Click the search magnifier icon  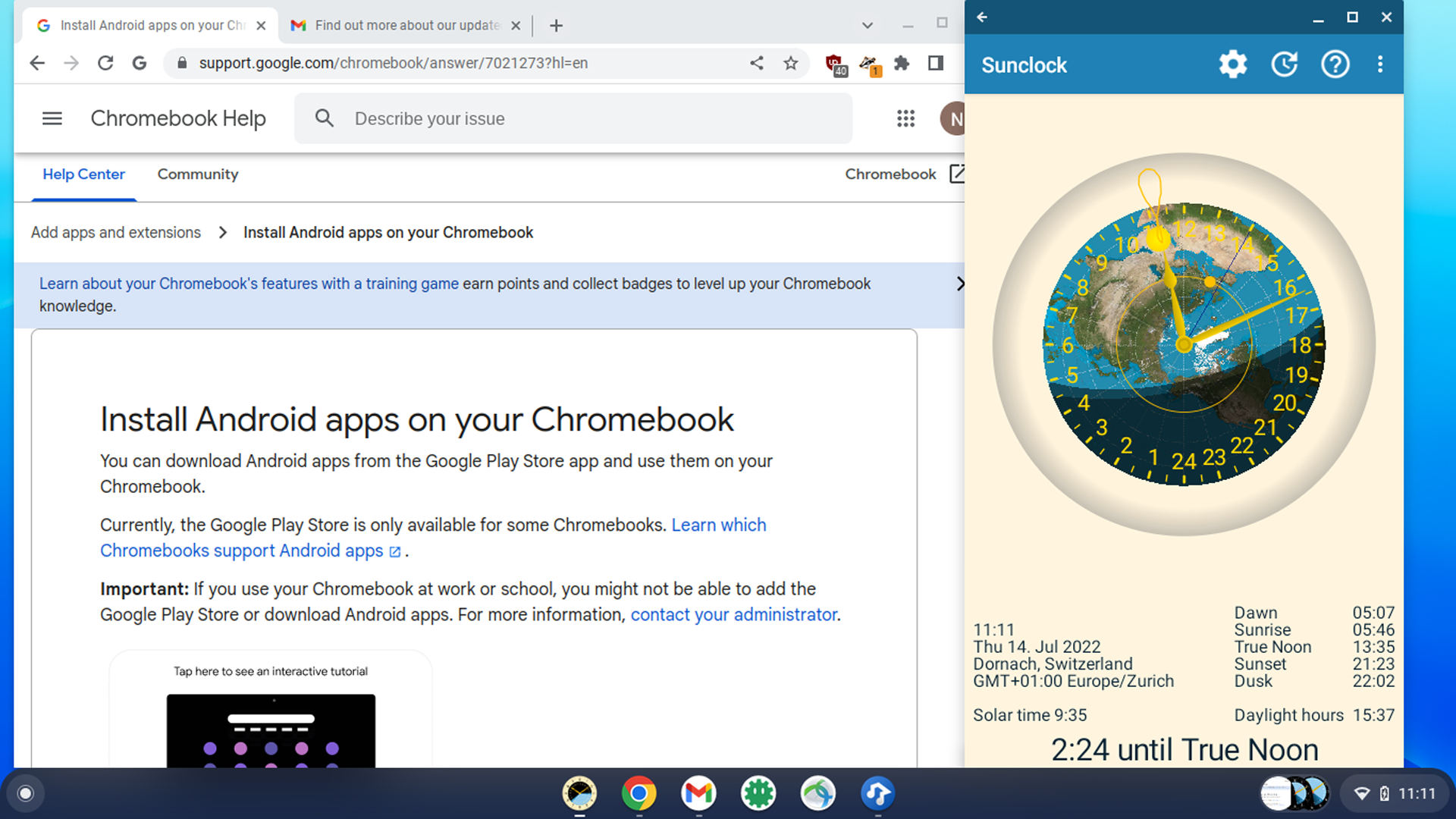pyautogui.click(x=325, y=118)
